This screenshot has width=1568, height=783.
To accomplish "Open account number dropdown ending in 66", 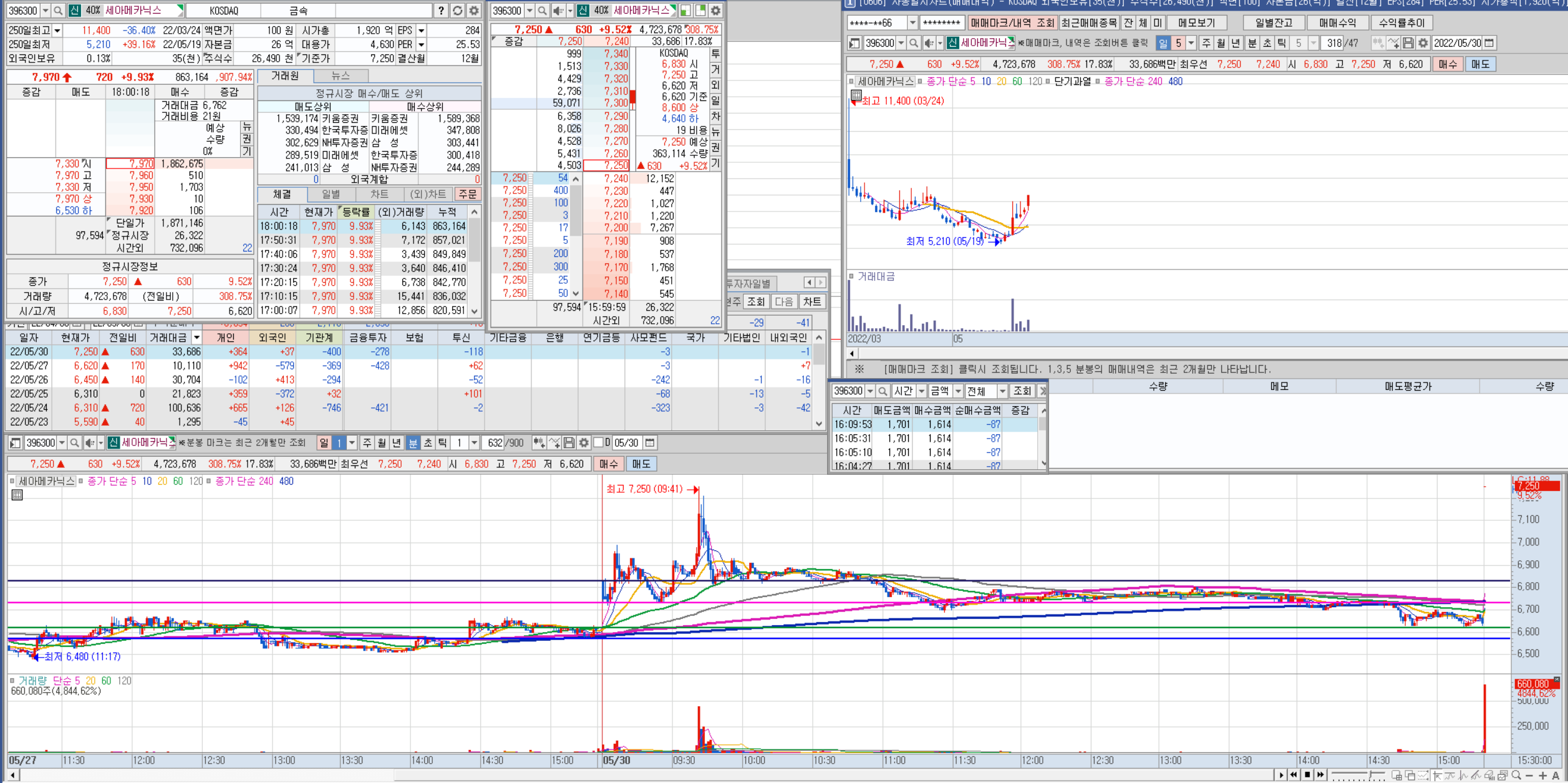I will (x=912, y=23).
